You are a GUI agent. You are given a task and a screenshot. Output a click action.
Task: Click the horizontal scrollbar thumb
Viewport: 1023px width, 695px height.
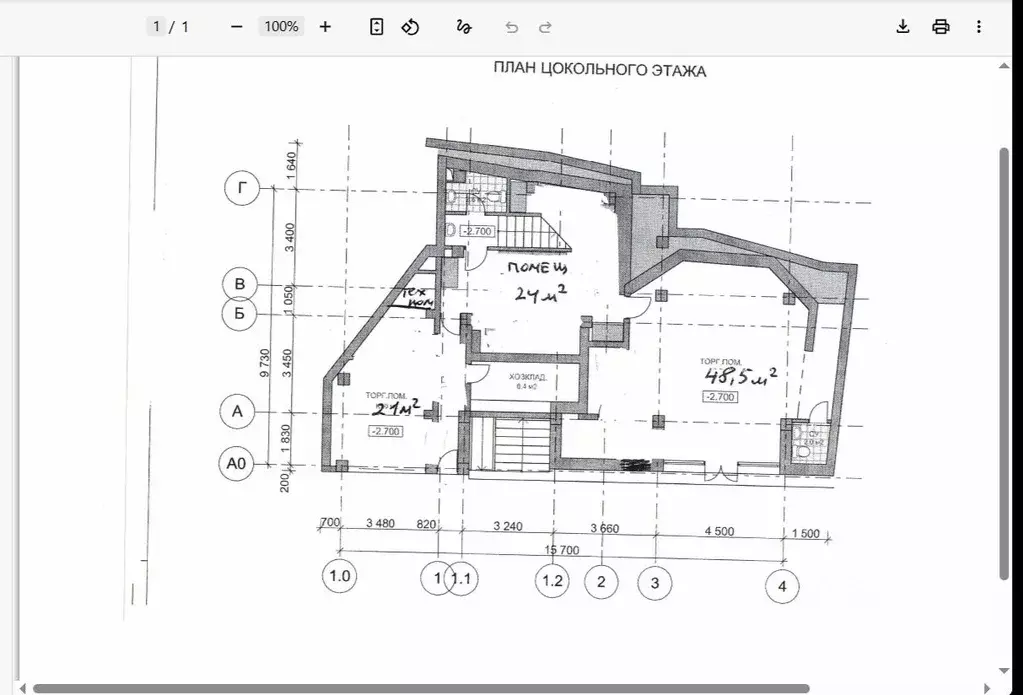421,688
